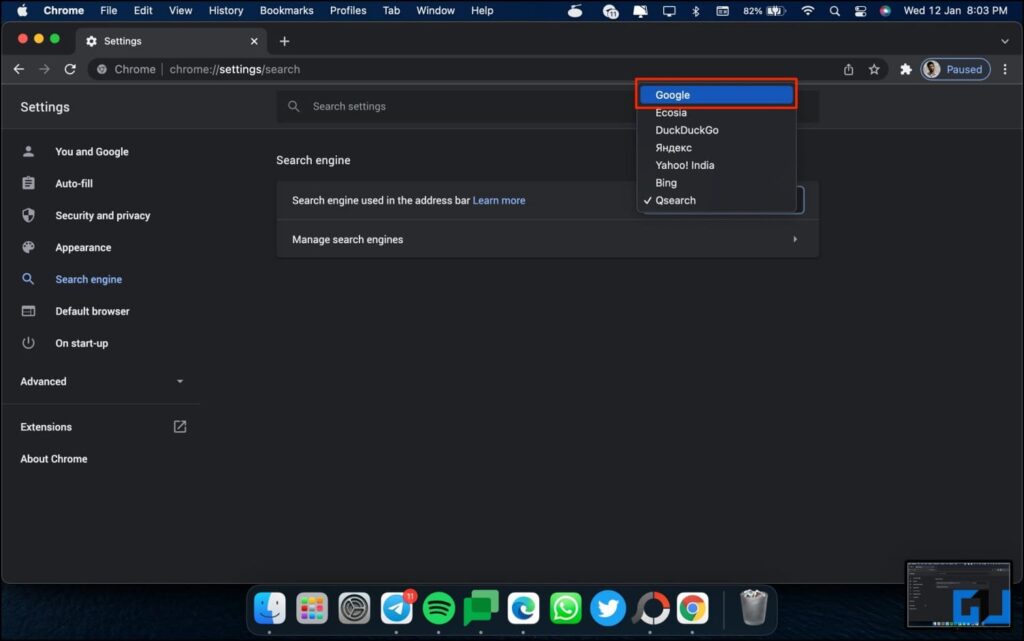Open Launchpad from the Dock
This screenshot has width=1024, height=641.
pos(312,608)
